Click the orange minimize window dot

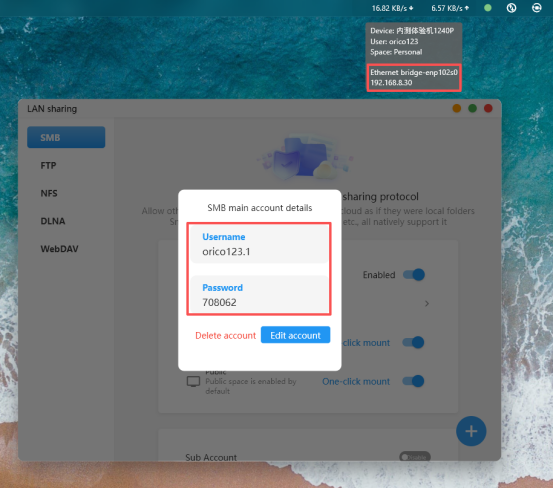point(456,108)
